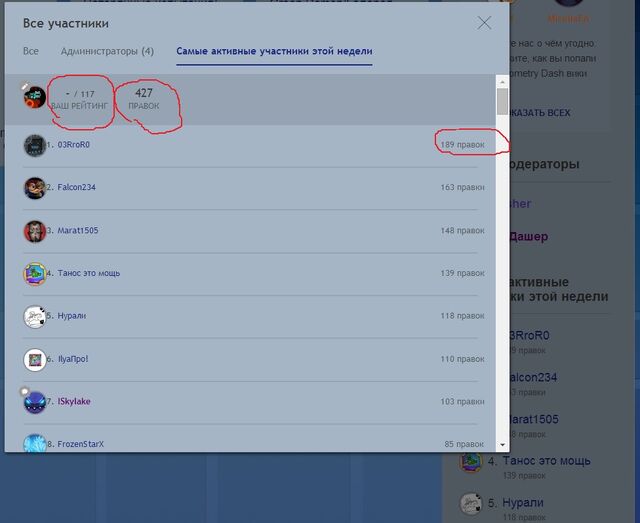Click the 103 правки count
640x523 pixels.
[x=462, y=401]
